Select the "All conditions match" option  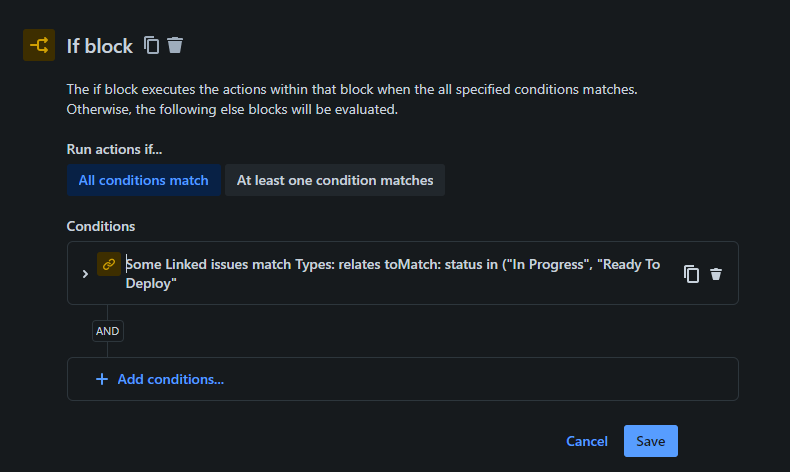(143, 180)
